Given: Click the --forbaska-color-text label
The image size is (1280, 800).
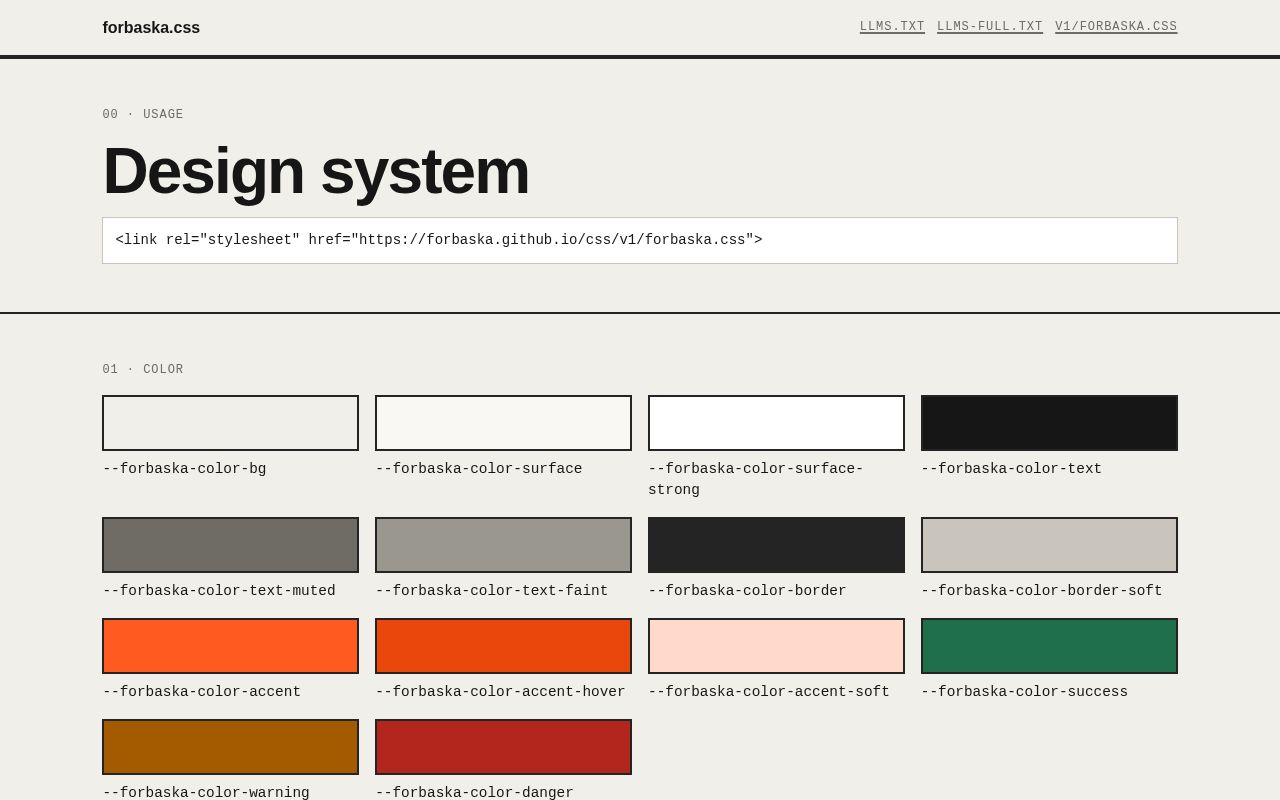Looking at the screenshot, I should 1011,469.
